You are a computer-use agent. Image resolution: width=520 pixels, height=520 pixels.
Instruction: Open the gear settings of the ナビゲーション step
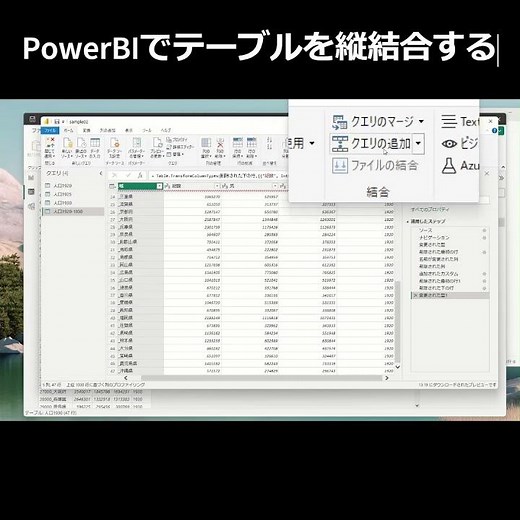[484, 238]
